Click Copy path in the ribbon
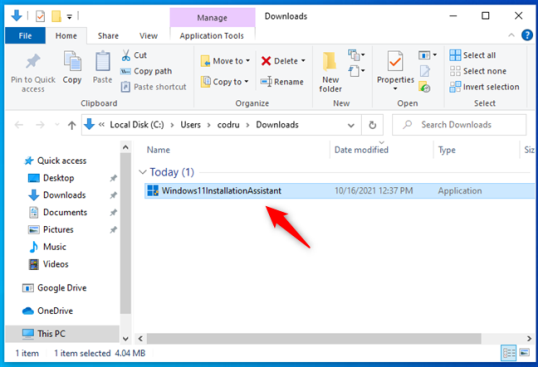The width and height of the screenshot is (538, 367). 146,71
